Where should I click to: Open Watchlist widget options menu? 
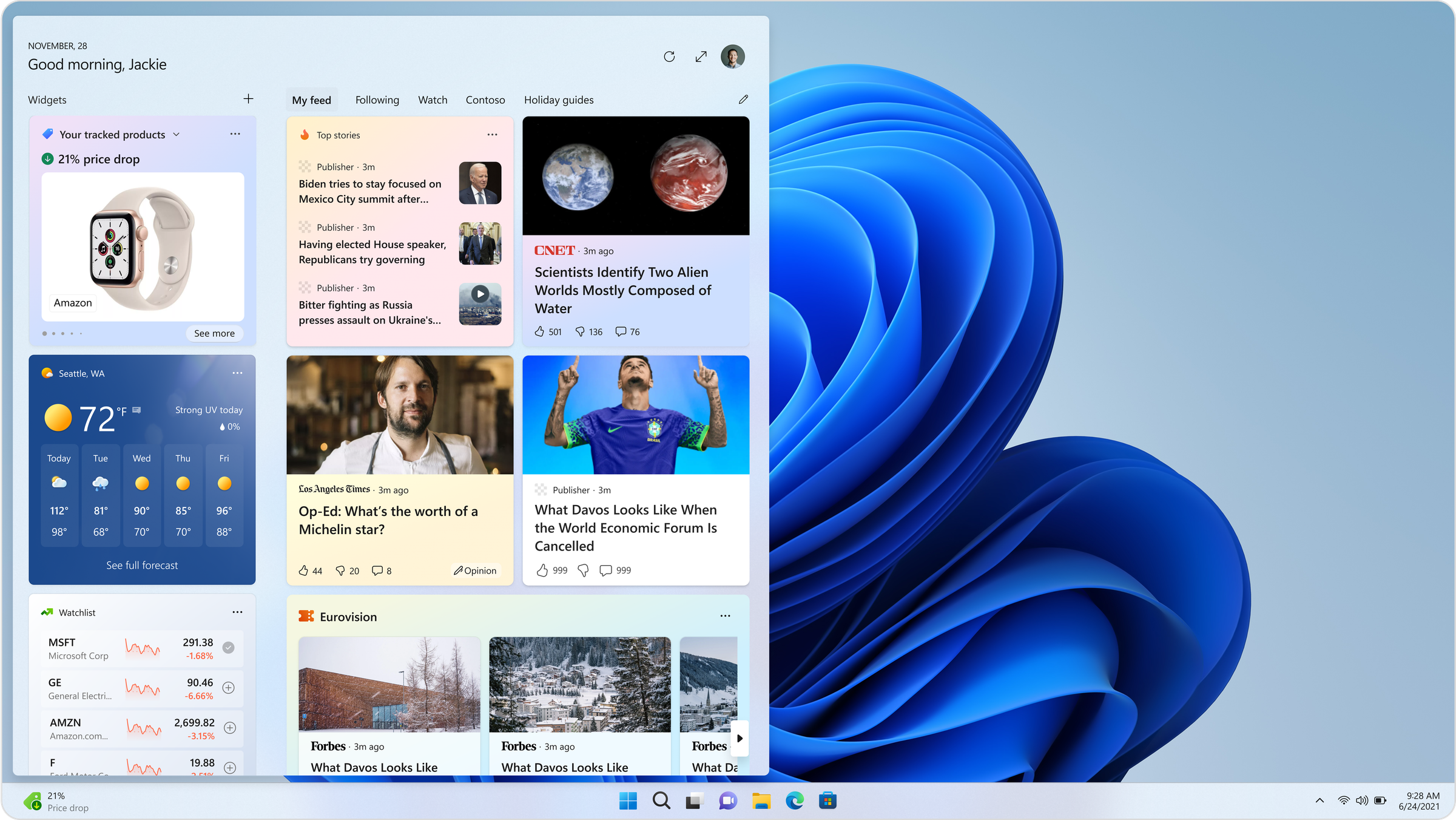point(237,612)
